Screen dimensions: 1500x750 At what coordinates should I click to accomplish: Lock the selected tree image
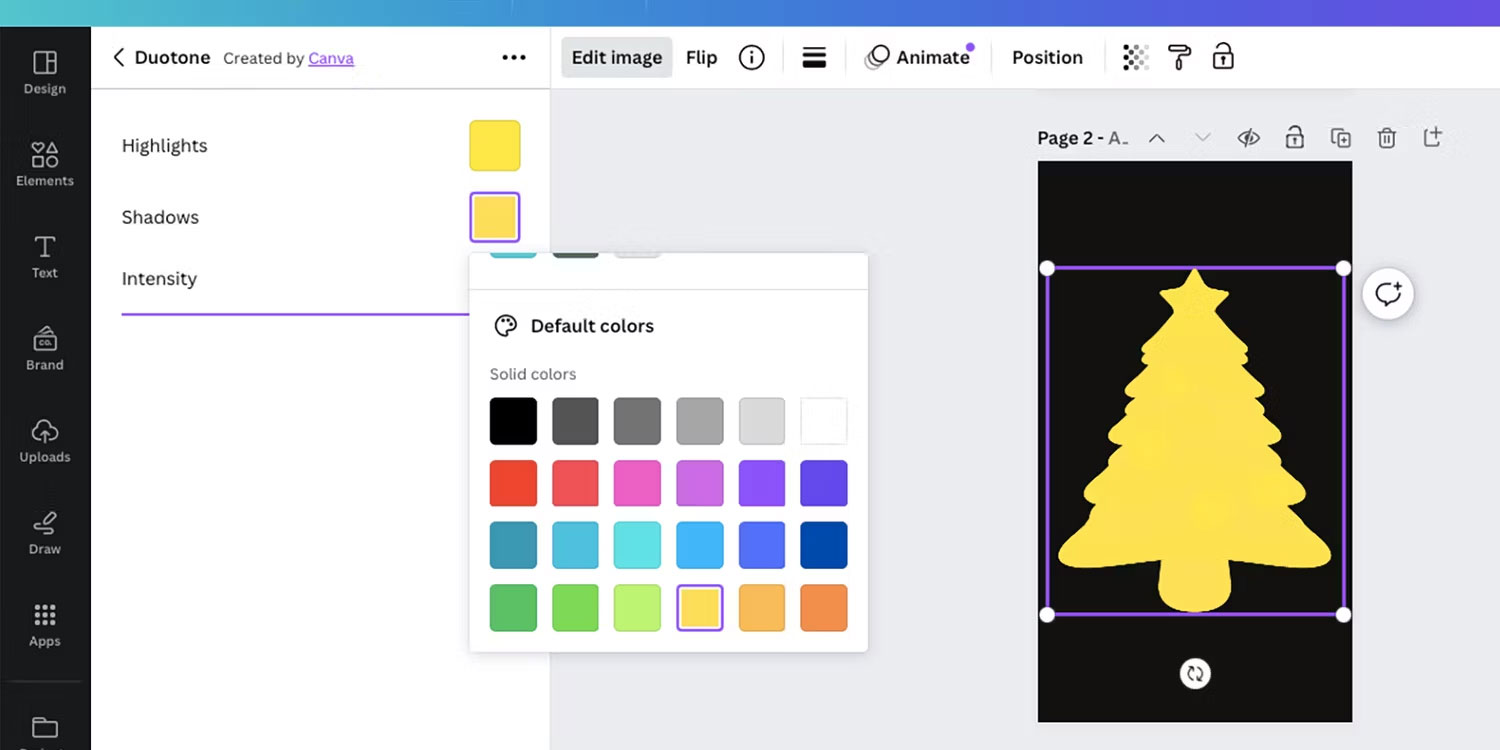1223,57
